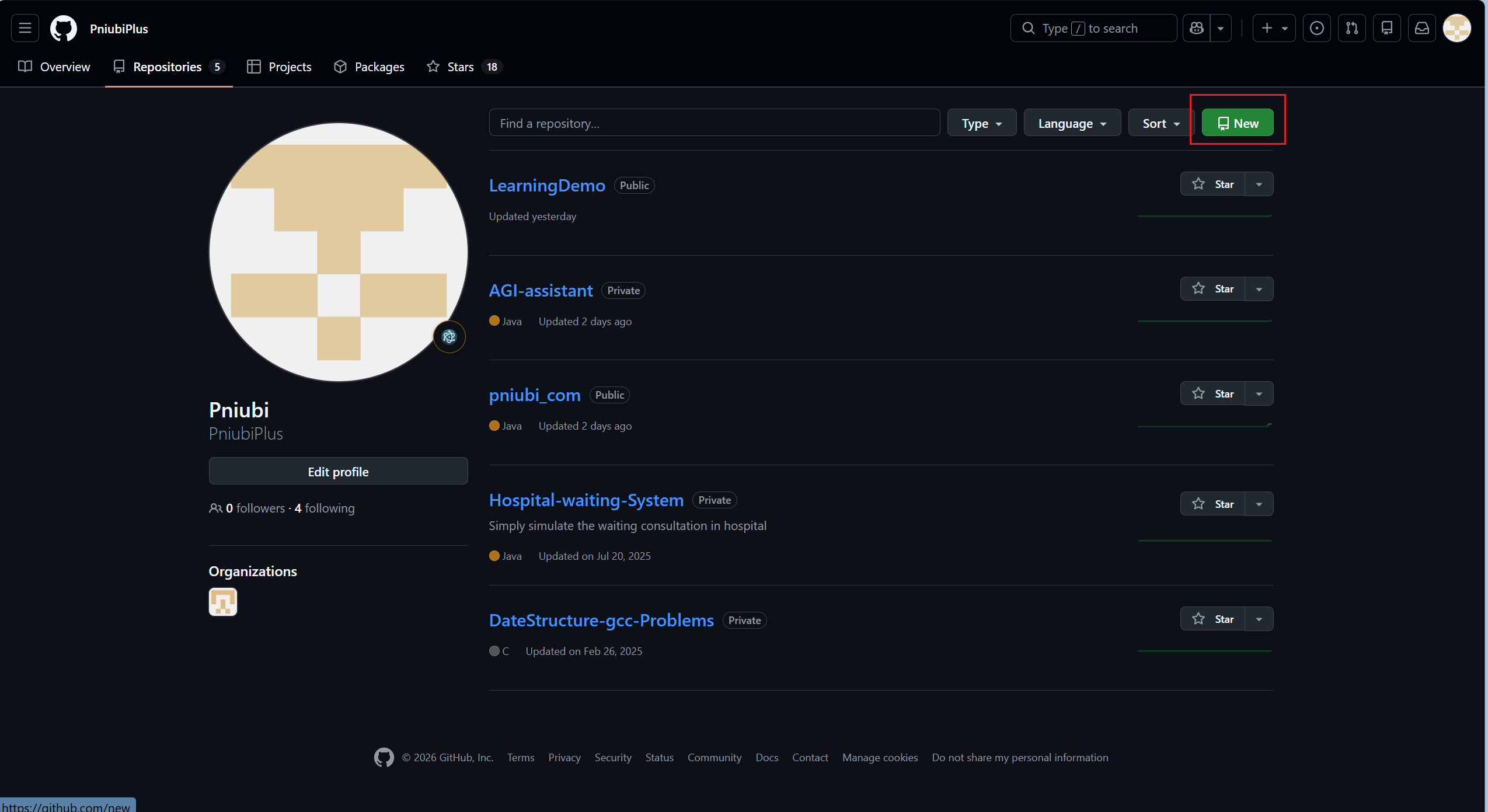Click the Edit profile button
This screenshot has width=1488, height=812.
point(338,472)
